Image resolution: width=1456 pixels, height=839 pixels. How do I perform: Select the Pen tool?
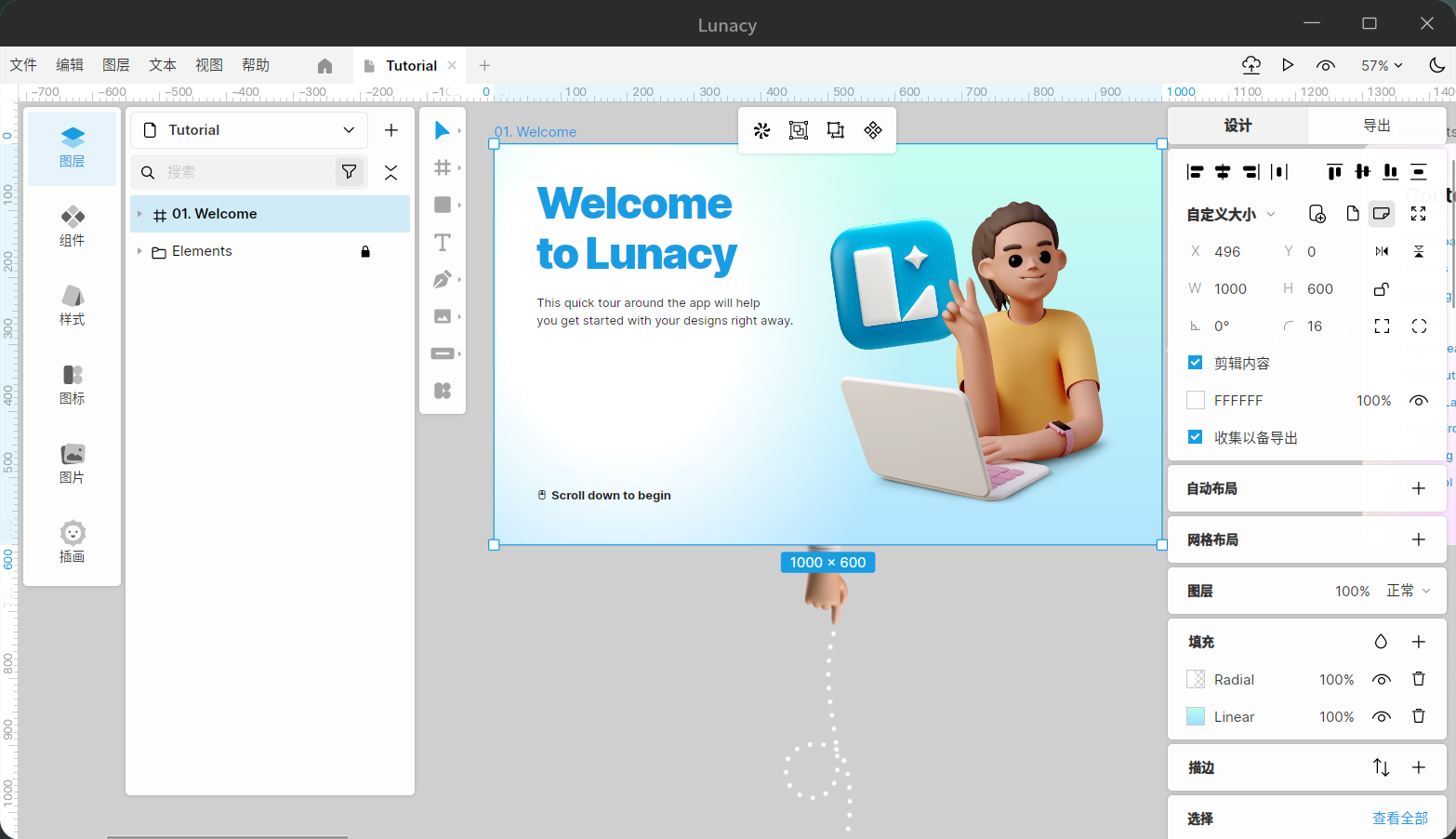[x=443, y=280]
